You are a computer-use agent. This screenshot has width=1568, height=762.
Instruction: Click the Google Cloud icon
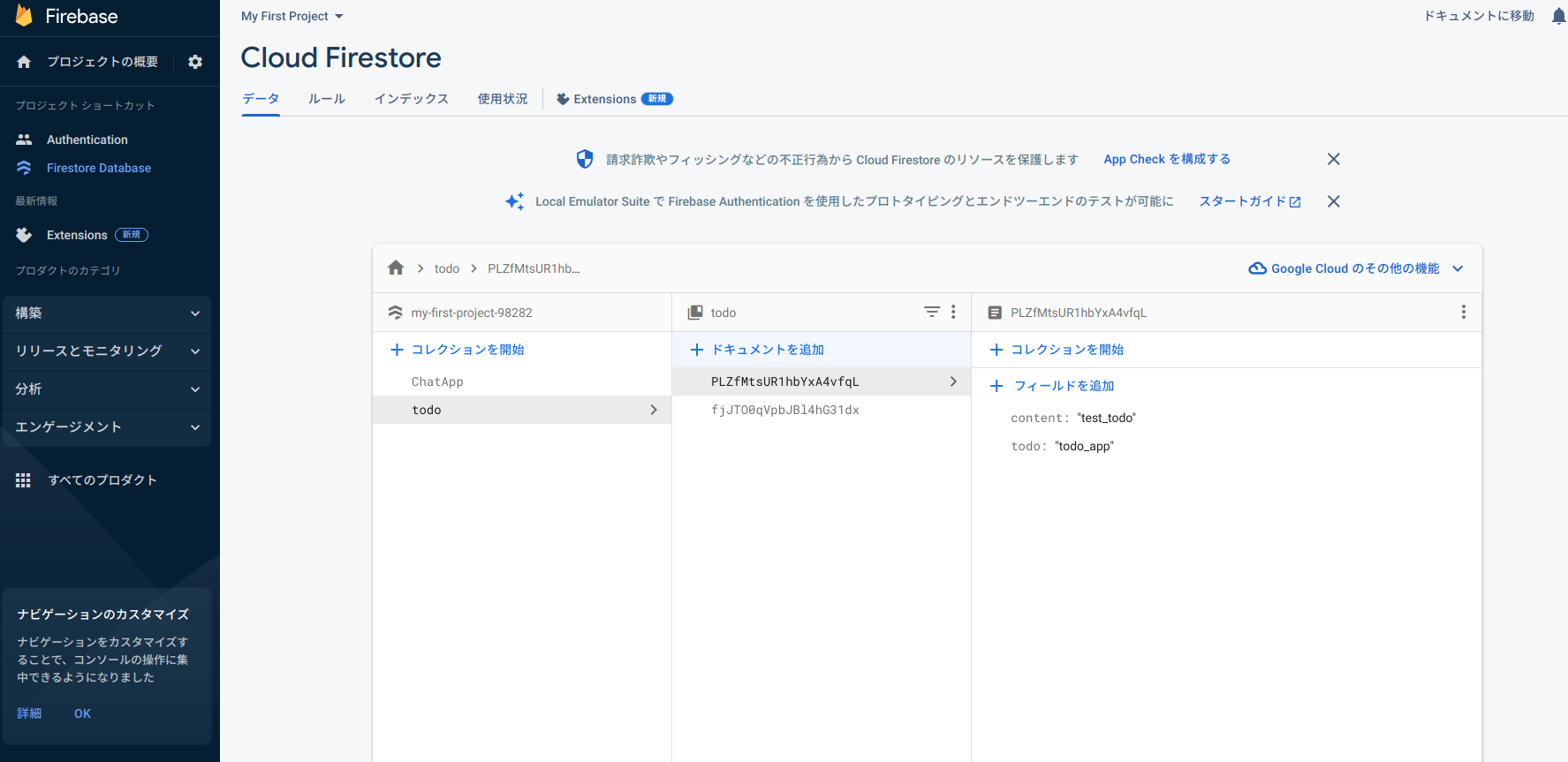1257,268
